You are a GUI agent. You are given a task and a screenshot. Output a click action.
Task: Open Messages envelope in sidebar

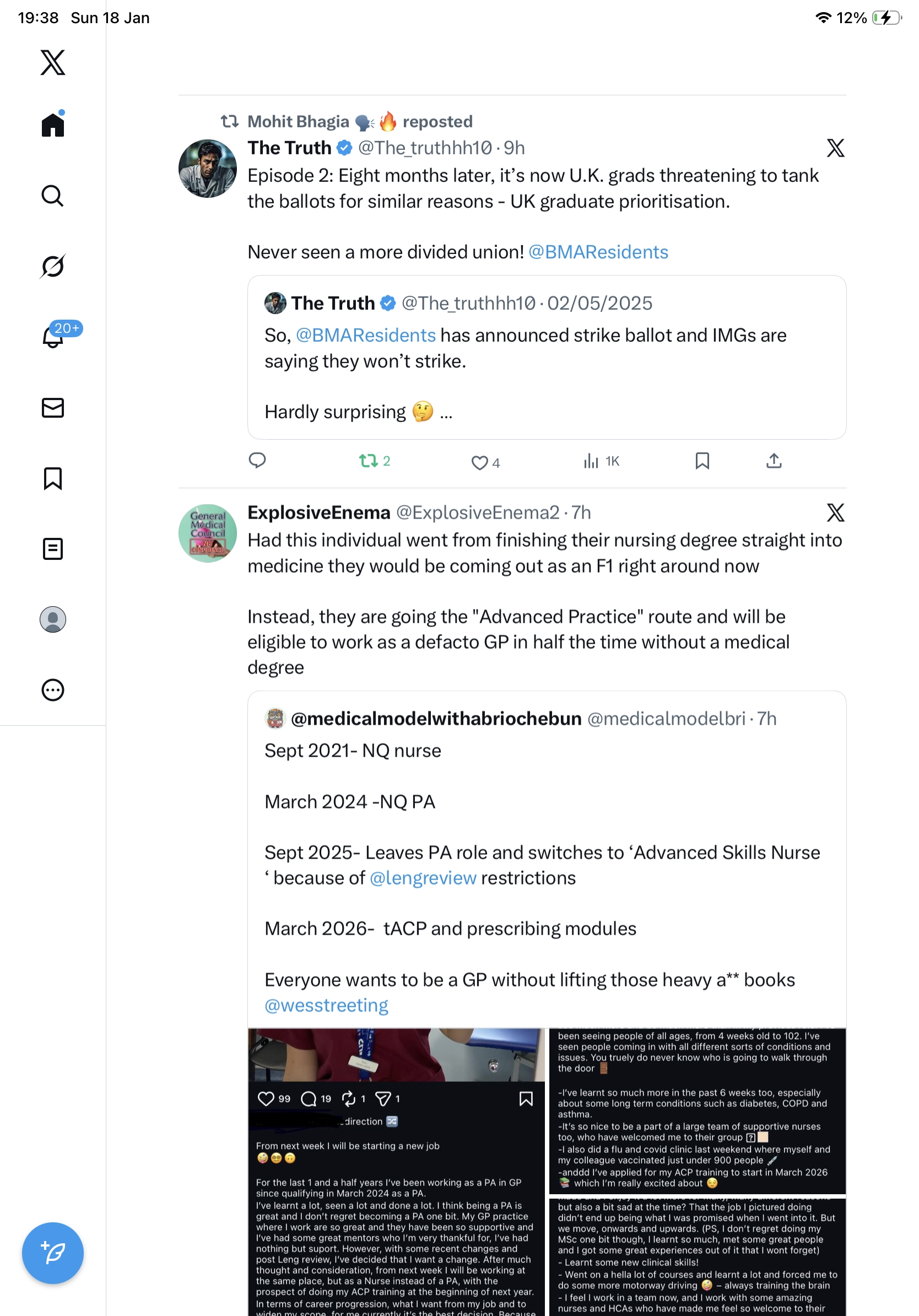click(53, 407)
